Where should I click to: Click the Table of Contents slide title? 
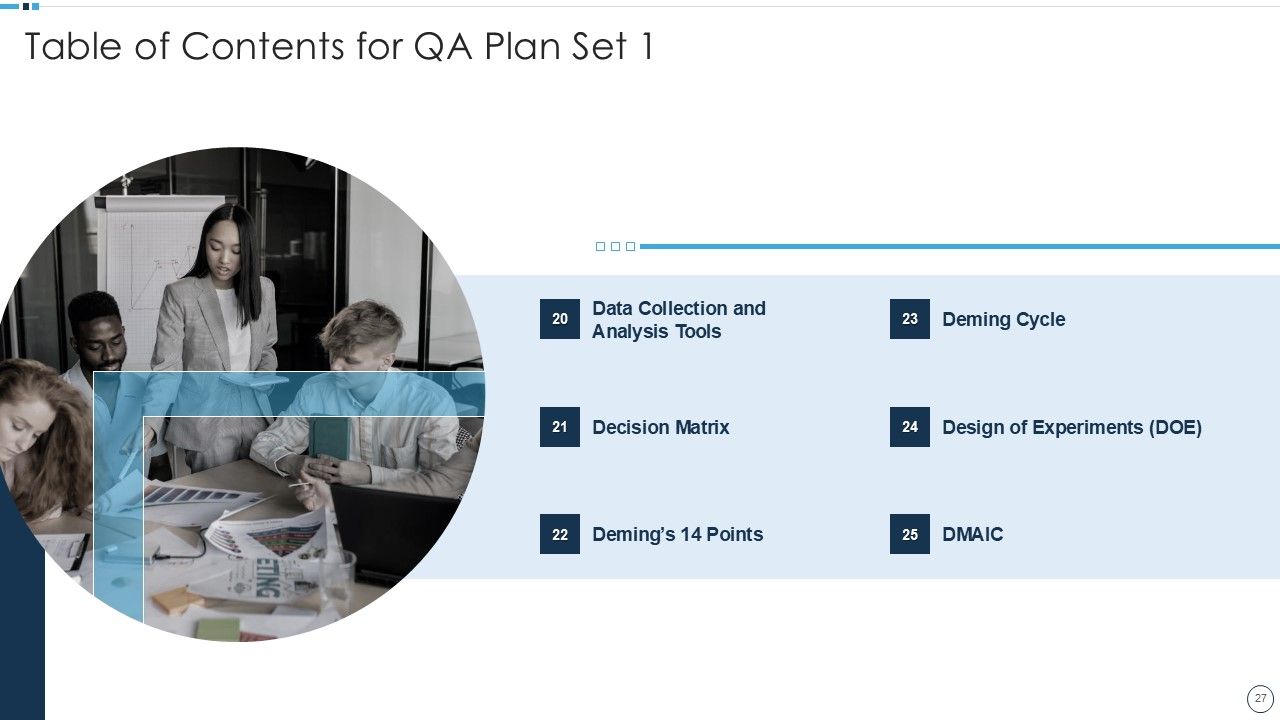[x=338, y=46]
